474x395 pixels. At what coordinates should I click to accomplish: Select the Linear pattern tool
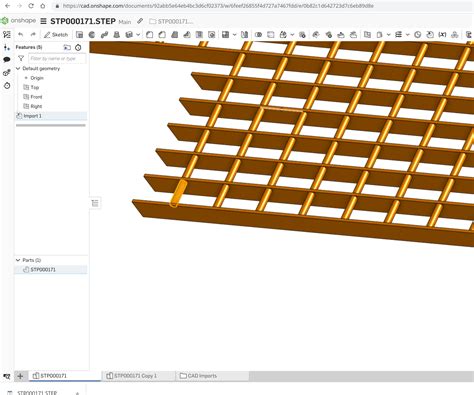[x=225, y=35]
